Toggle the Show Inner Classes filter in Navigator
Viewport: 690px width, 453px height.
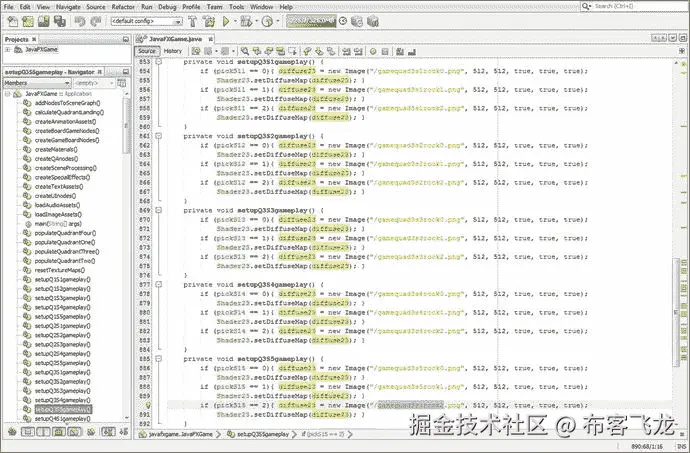click(x=75, y=431)
